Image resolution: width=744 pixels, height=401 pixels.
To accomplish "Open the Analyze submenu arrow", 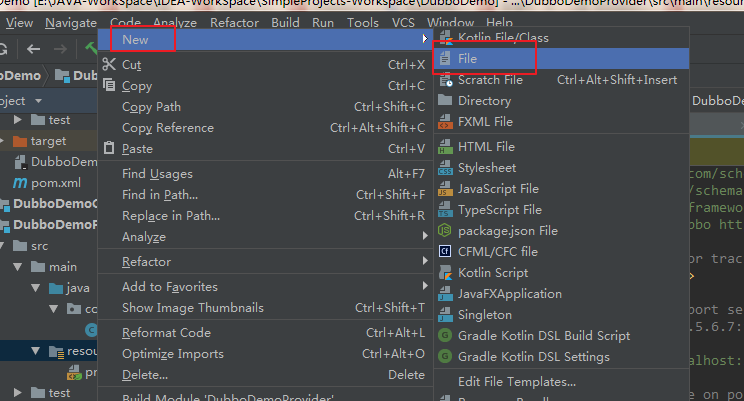I will 425,236.
